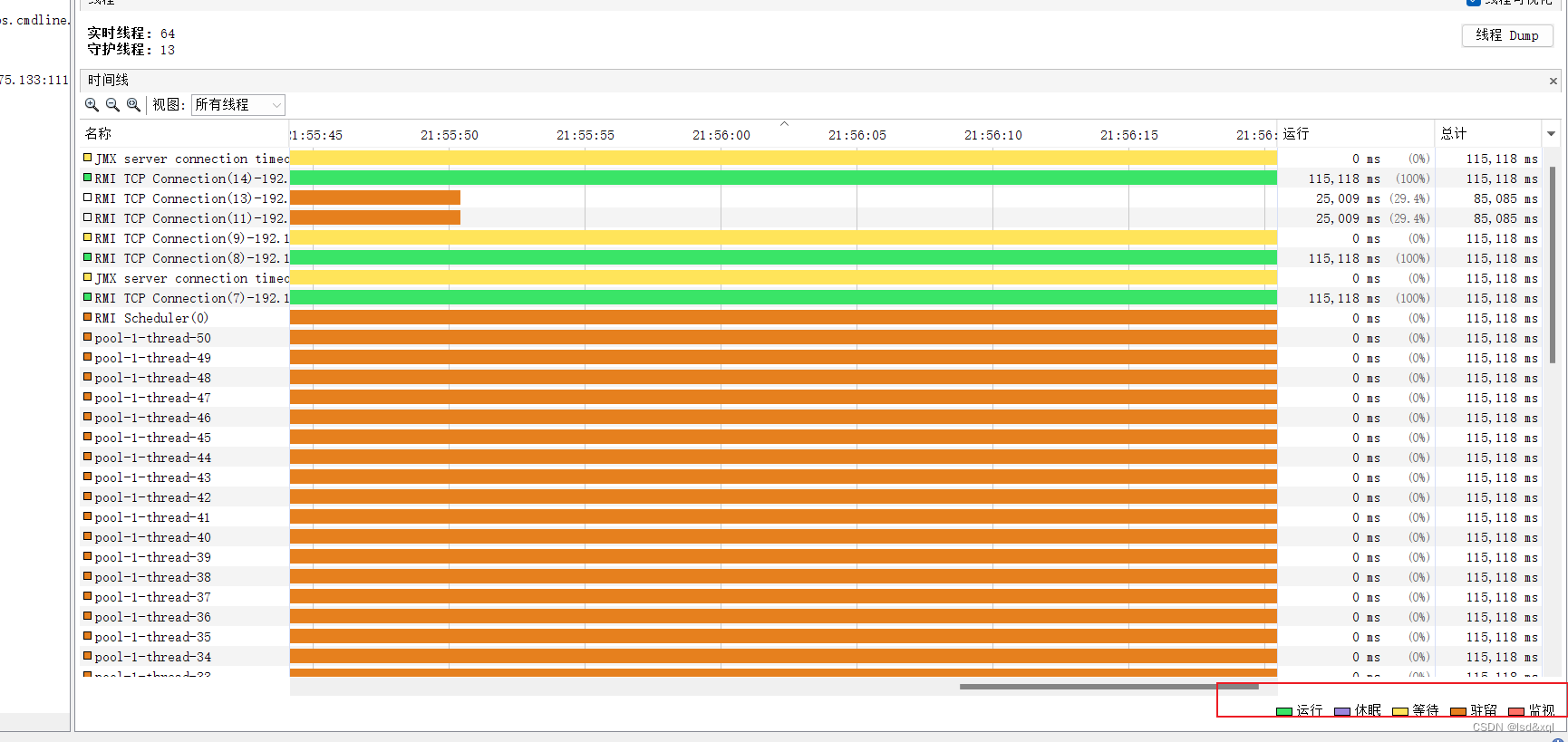Click the red 监视 legend swatch
Viewport: 1568px width, 742px height.
1516,711
